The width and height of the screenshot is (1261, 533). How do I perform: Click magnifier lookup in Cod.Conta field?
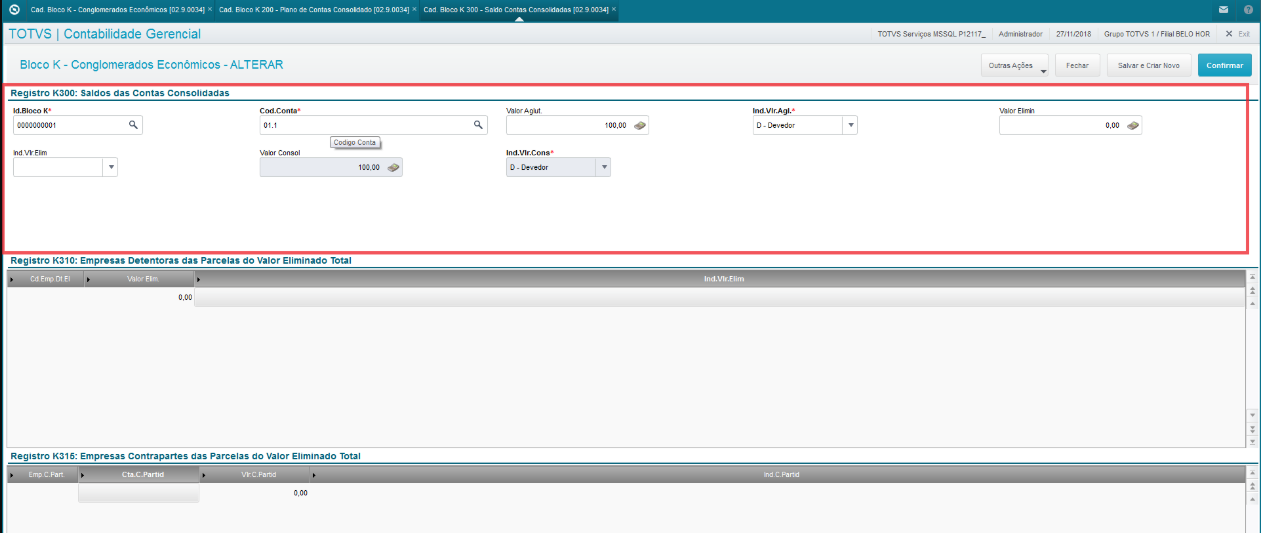pos(478,125)
